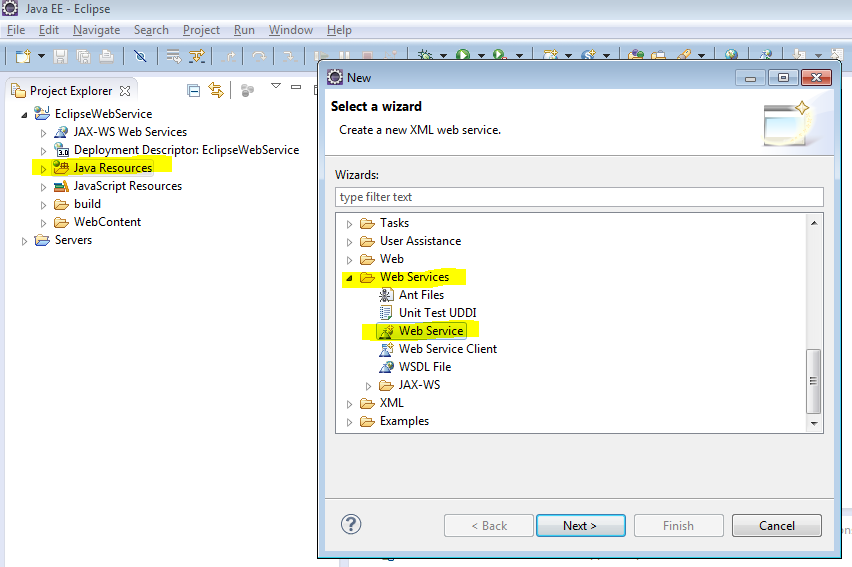852x567 pixels.
Task: Expand the Tasks wizard folder
Action: pyautogui.click(x=349, y=224)
